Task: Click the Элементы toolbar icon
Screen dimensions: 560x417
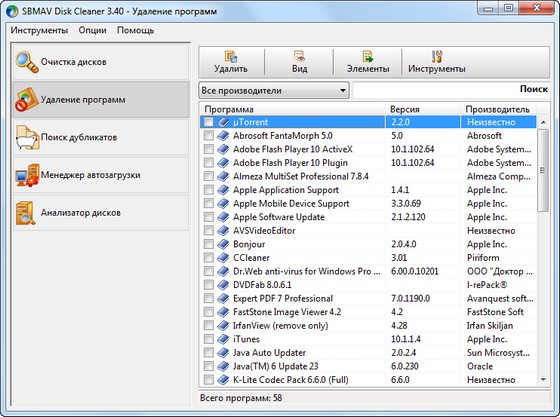Action: coord(368,57)
